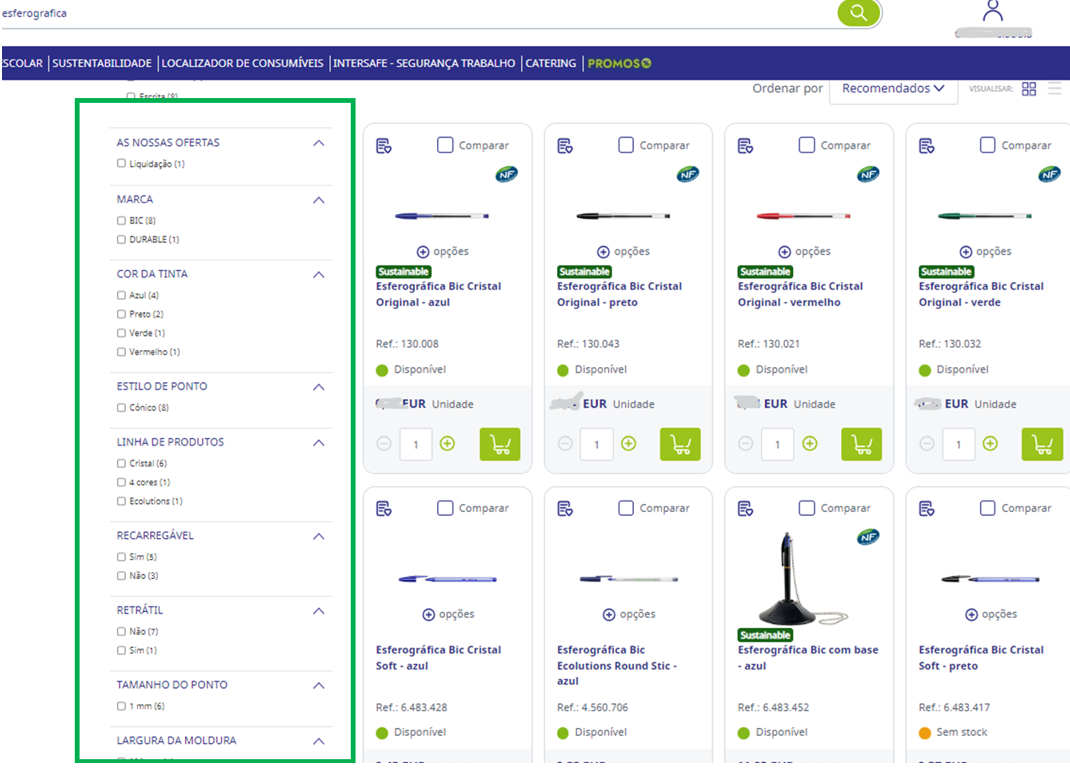Save Bic Cristal Soft azul to favorites list

[x=384, y=508]
